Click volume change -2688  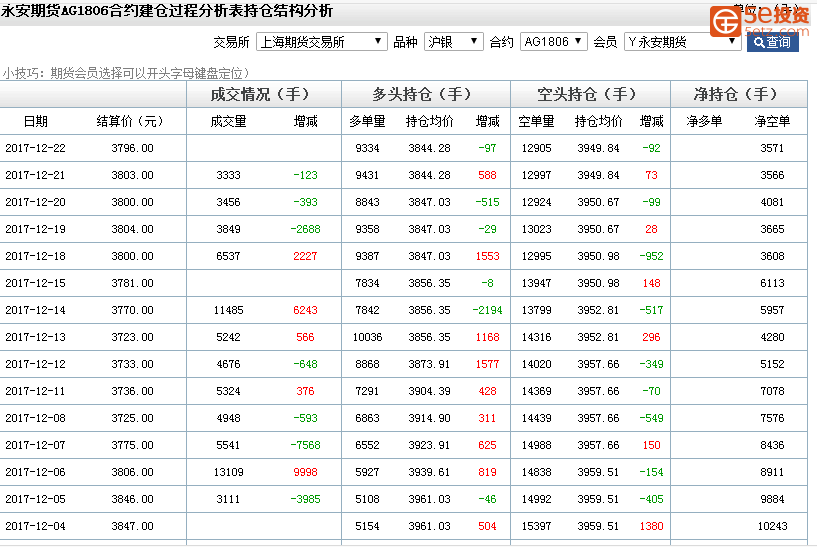305,229
